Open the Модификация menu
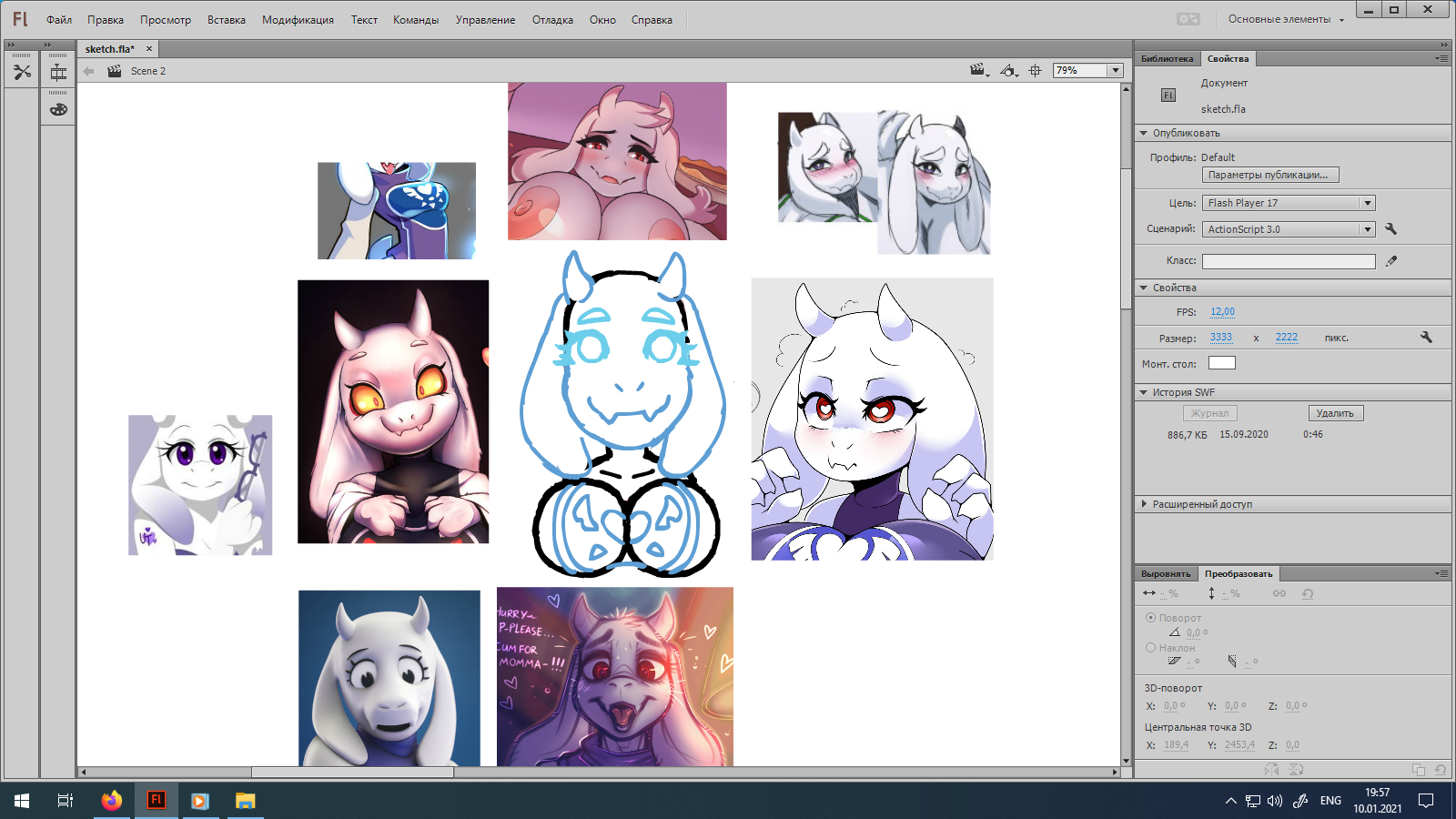 point(298,20)
